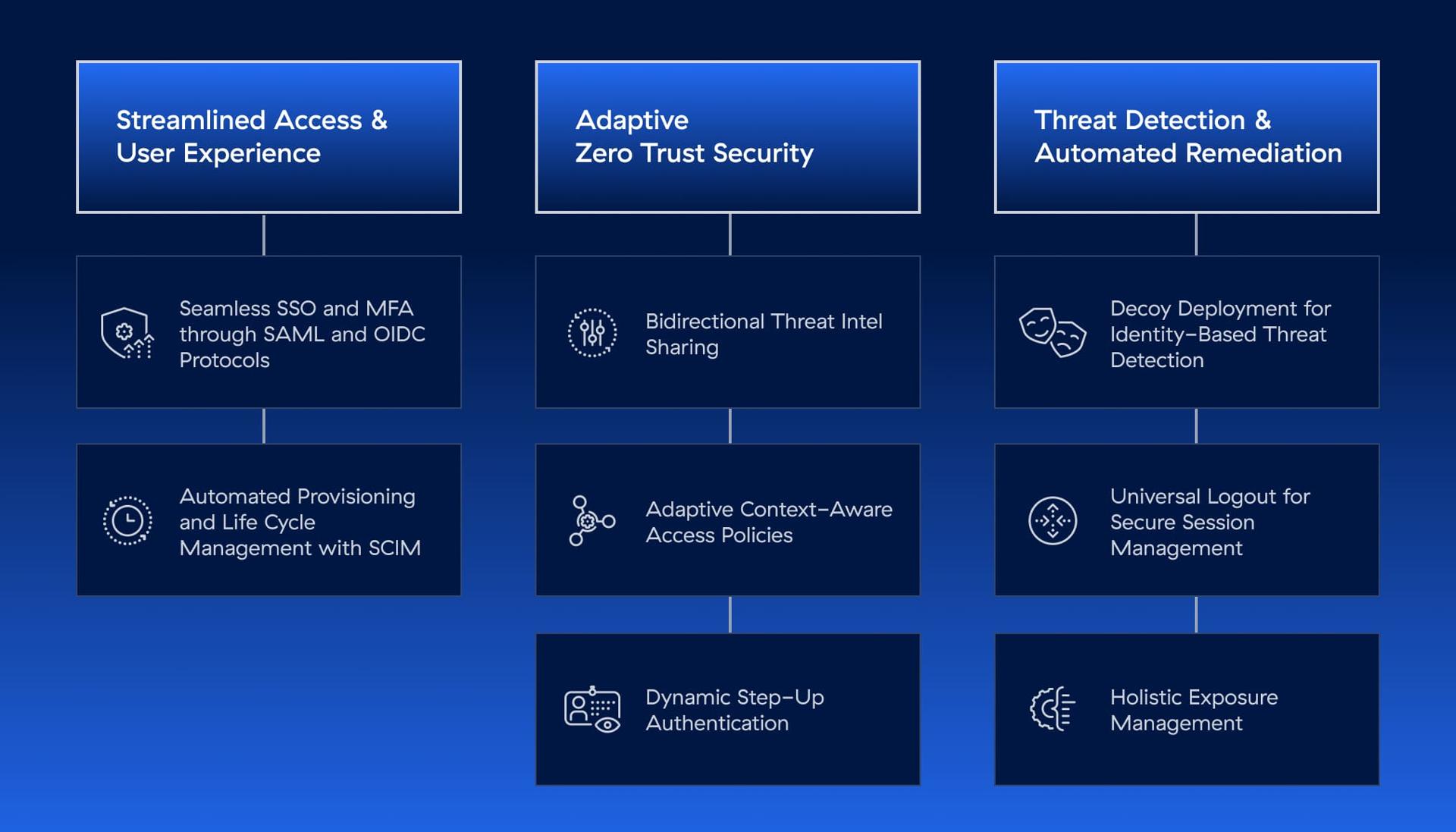1456x832 pixels.
Task: Select Threat Detection & Automated Remediation header
Action: pyautogui.click(x=1186, y=137)
